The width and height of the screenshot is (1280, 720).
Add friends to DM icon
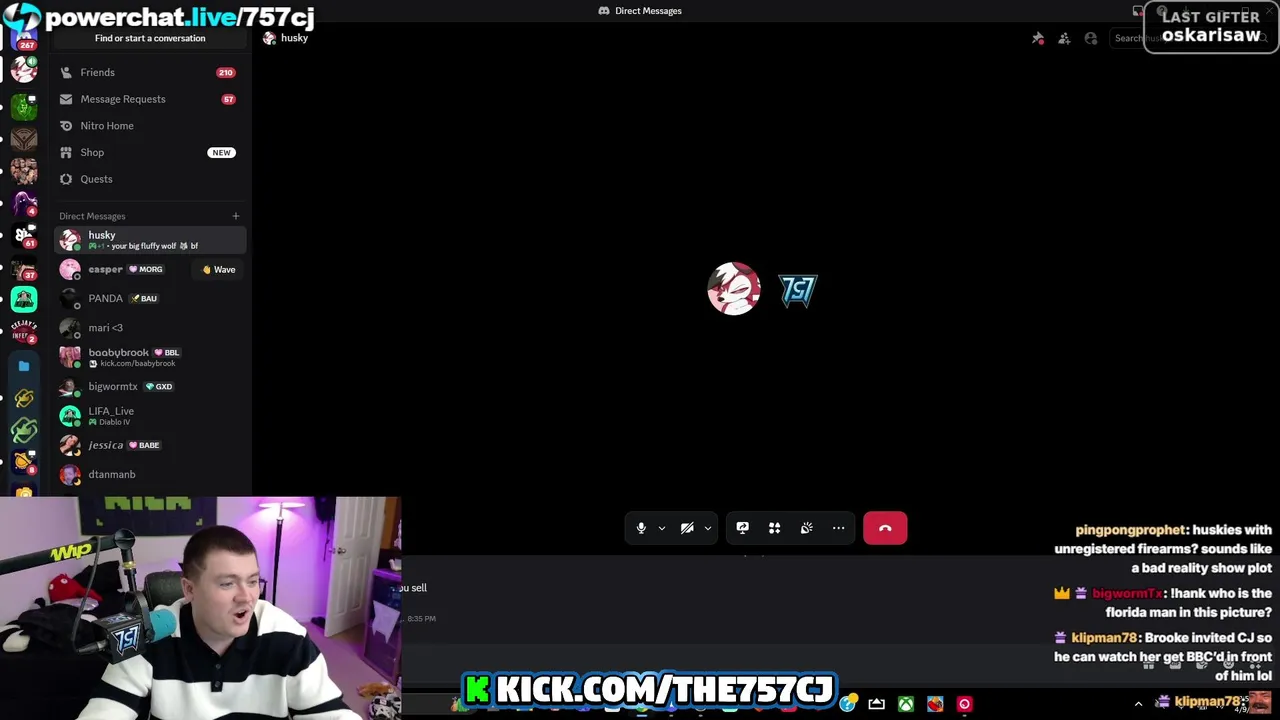click(1064, 38)
